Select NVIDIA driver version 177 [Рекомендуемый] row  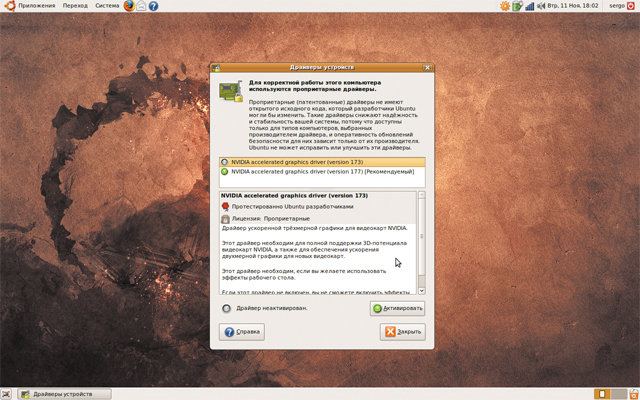tap(322, 172)
